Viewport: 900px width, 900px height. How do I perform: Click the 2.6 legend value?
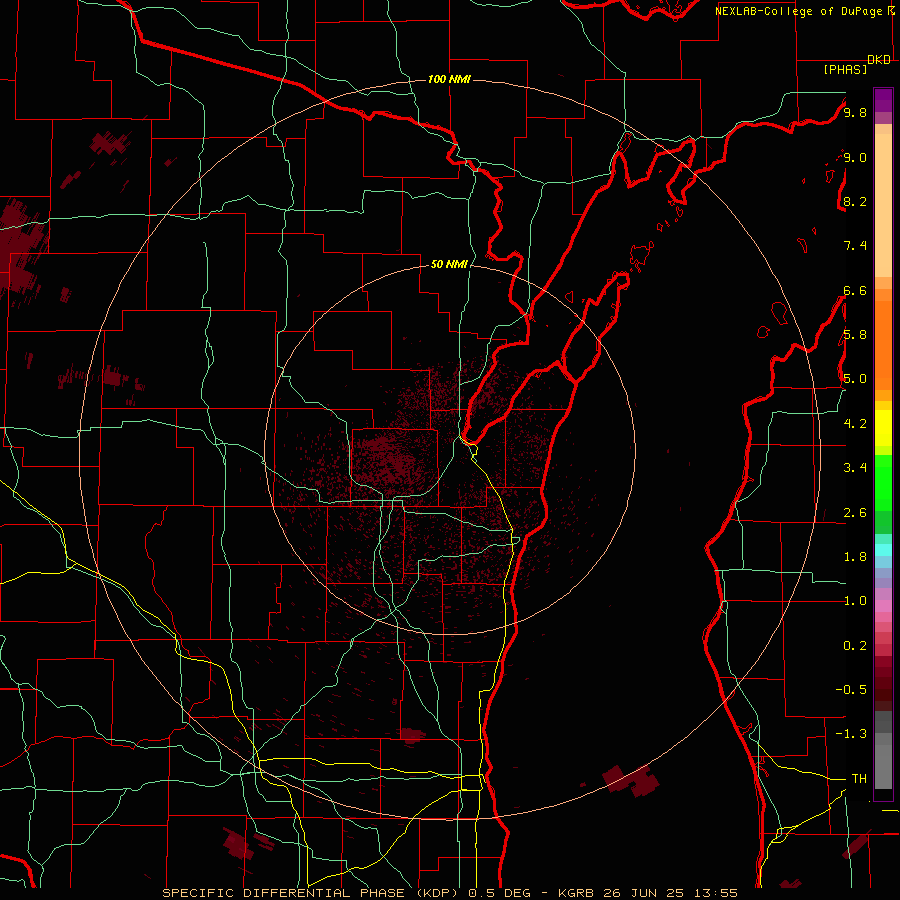tap(855, 513)
